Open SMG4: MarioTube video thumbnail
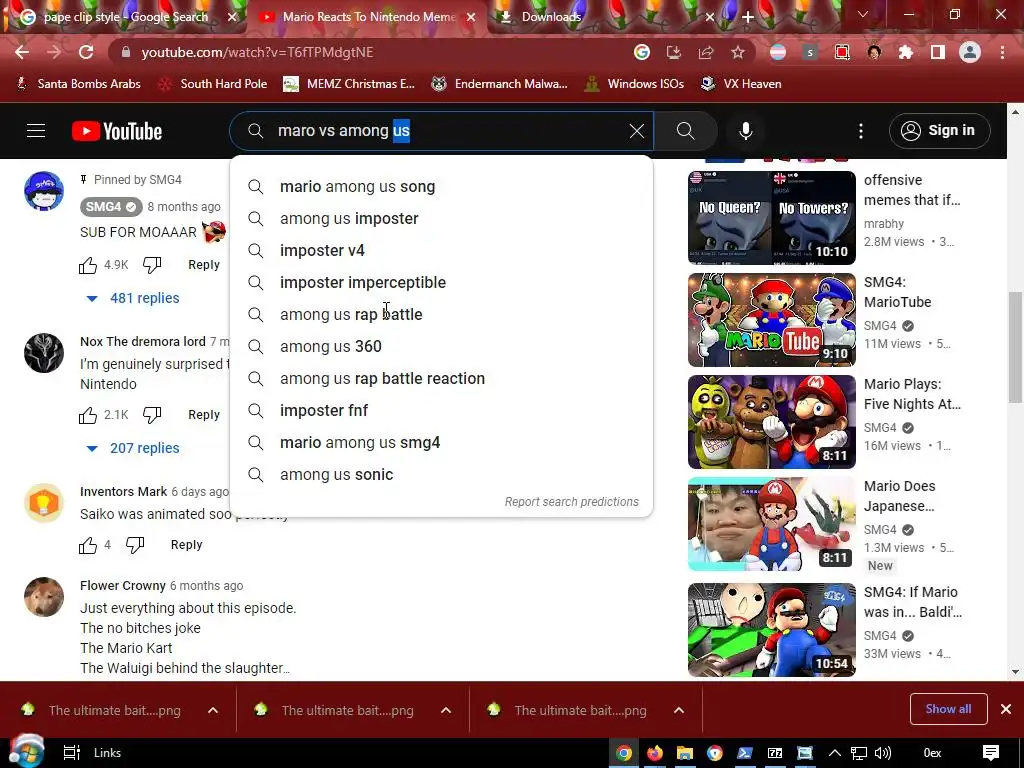The height and width of the screenshot is (768, 1024). coord(771,320)
